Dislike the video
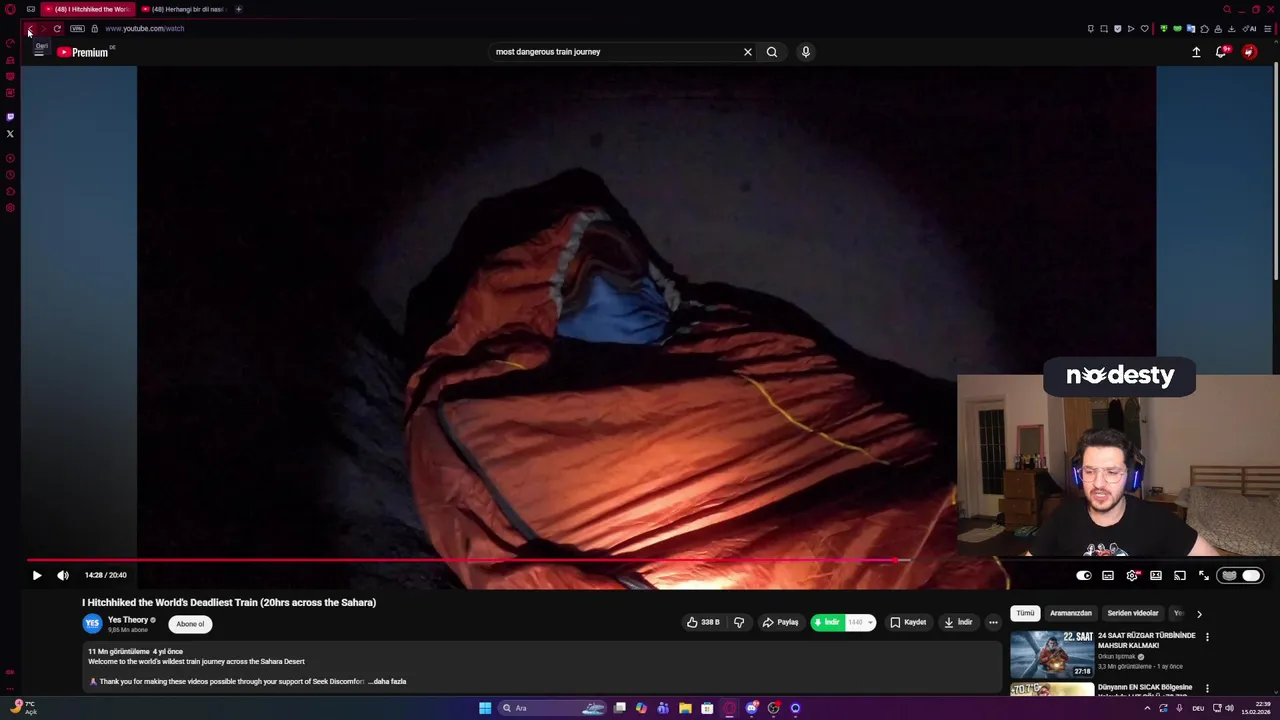The image size is (1280, 720). pos(739,622)
